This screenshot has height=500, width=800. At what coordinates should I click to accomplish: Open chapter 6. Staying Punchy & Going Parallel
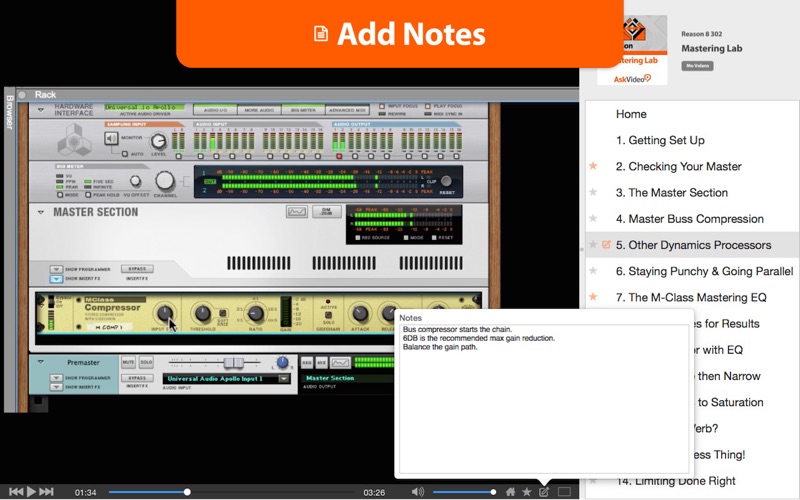[705, 271]
